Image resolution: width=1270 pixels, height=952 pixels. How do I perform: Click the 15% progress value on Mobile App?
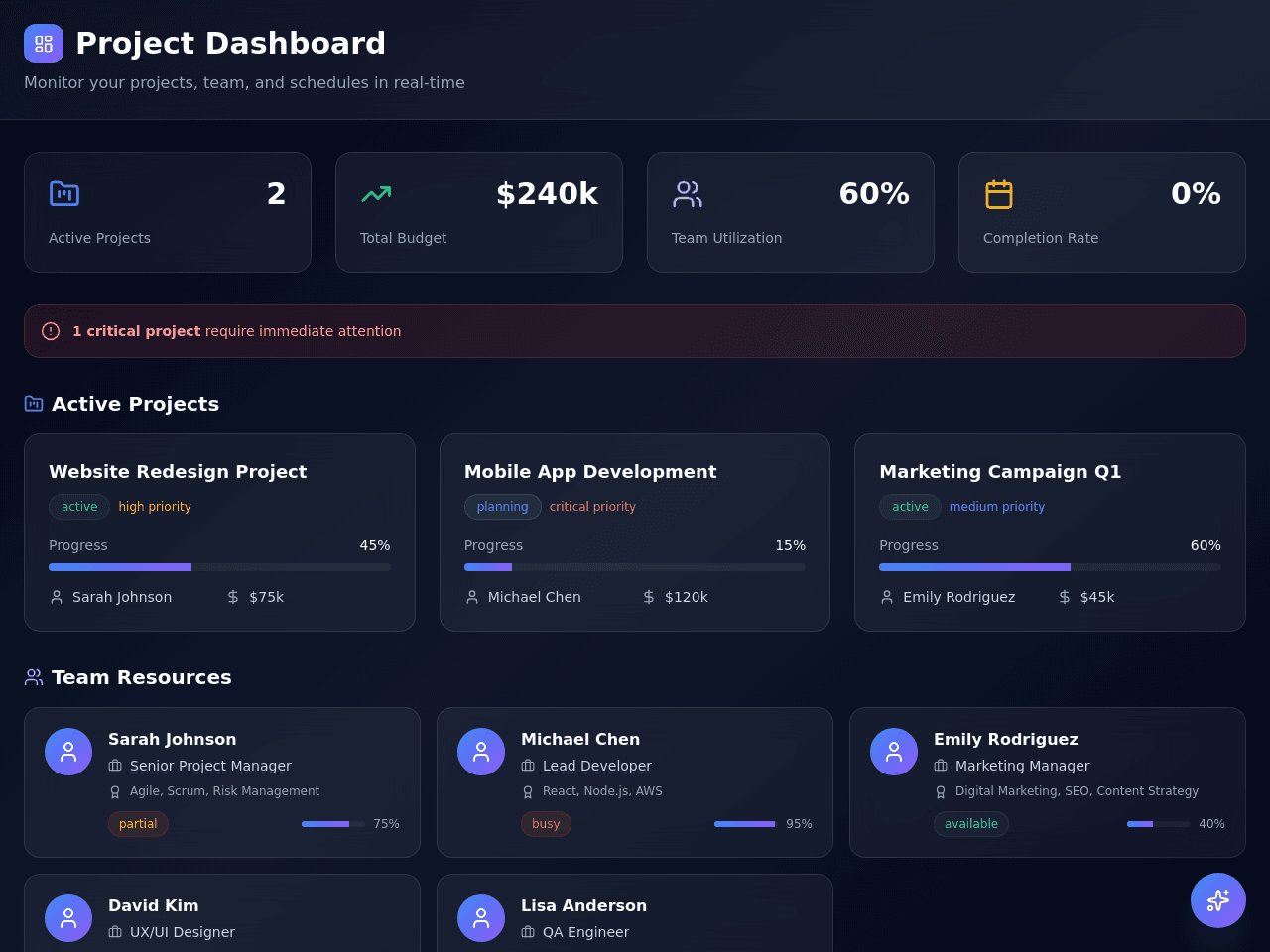pos(791,545)
